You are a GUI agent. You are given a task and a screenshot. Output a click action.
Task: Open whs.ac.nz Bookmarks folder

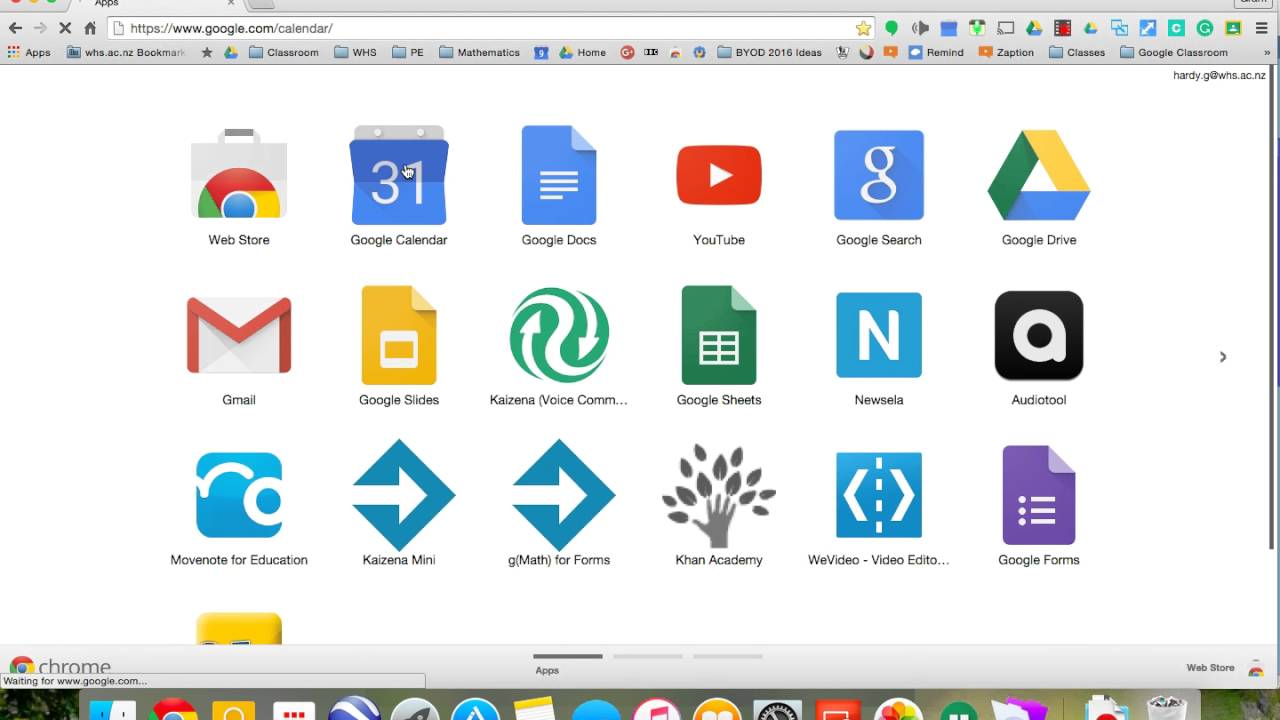coord(126,52)
